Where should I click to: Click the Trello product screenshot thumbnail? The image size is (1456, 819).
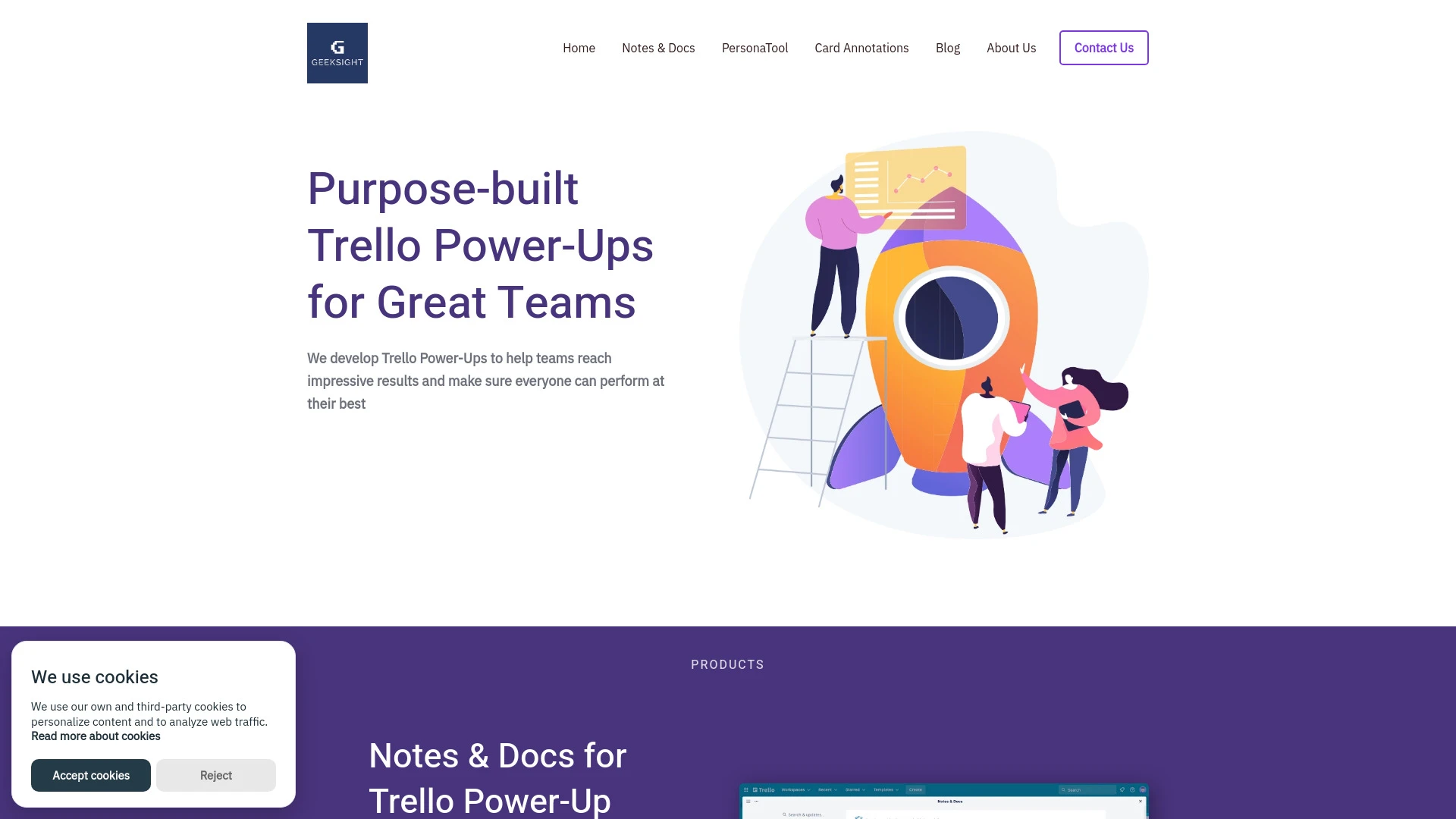point(945,800)
